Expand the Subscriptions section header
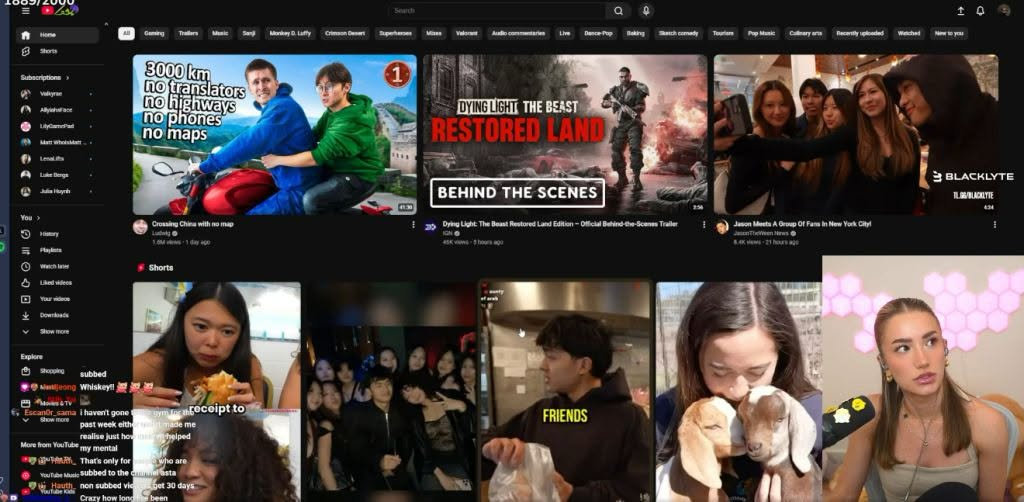This screenshot has height=502, width=1024. (44, 78)
